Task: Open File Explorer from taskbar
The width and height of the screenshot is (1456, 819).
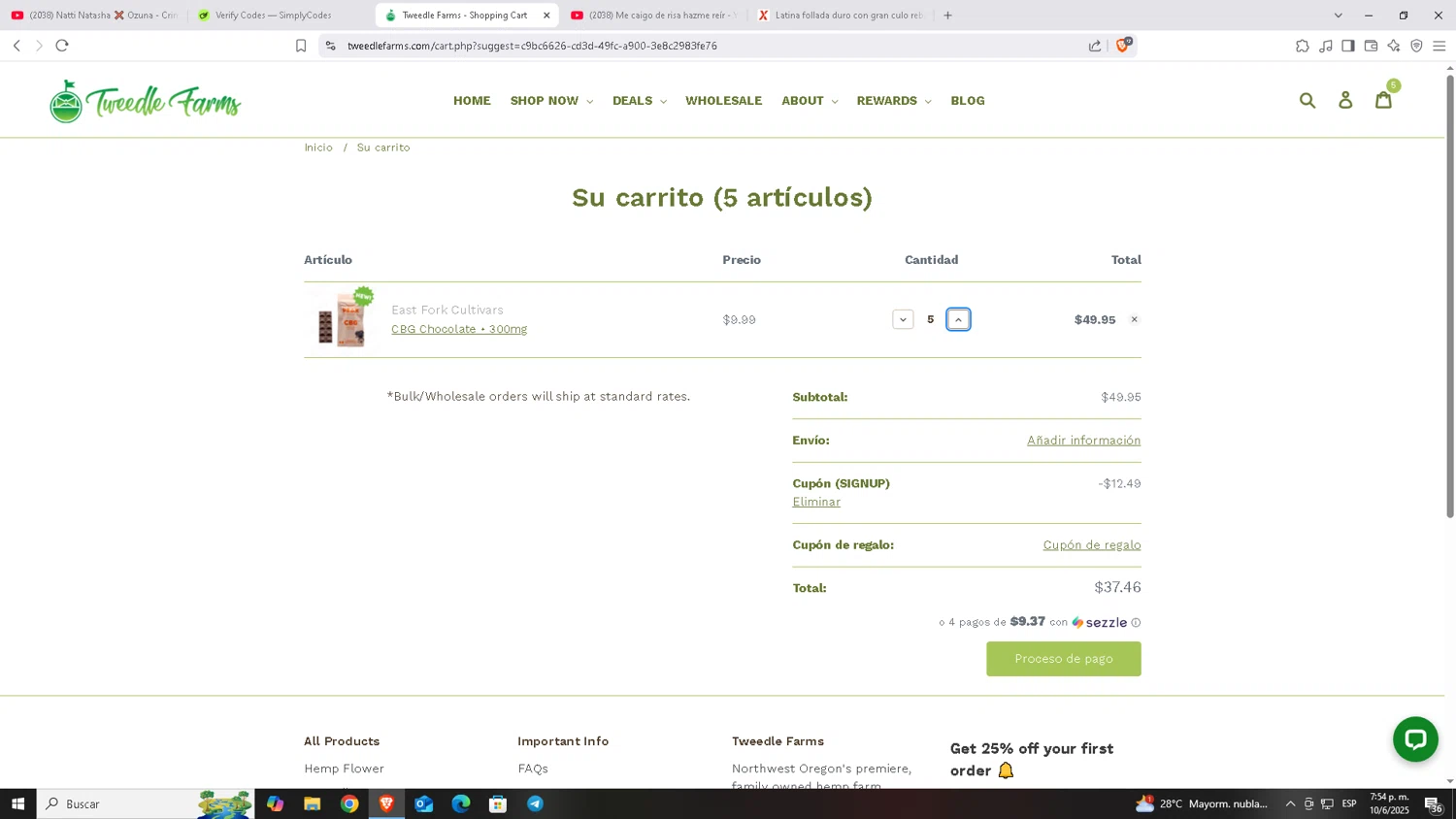Action: [312, 803]
